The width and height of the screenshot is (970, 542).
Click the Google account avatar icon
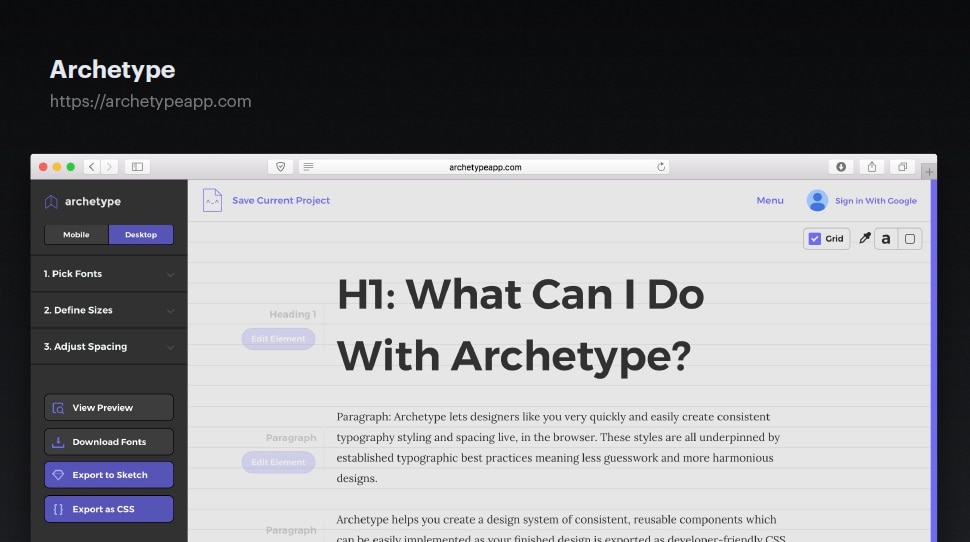817,200
